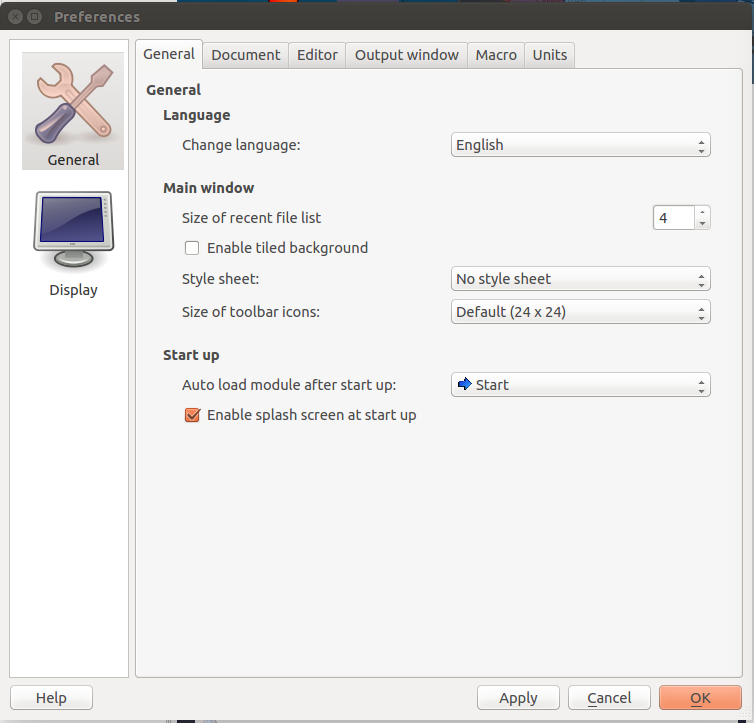Enable tiled background checkbox

coord(192,248)
